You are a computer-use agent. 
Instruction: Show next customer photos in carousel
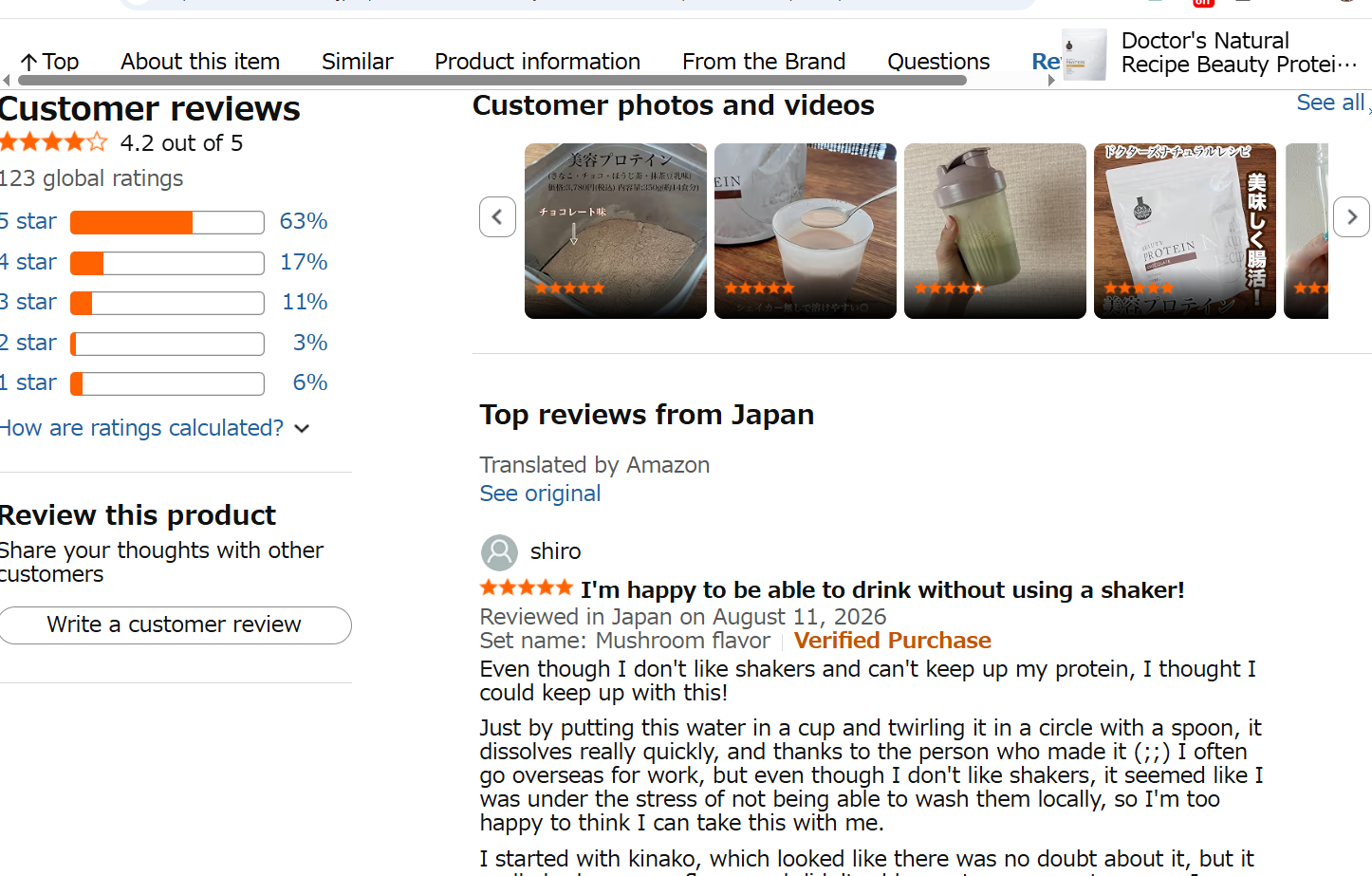click(1351, 217)
